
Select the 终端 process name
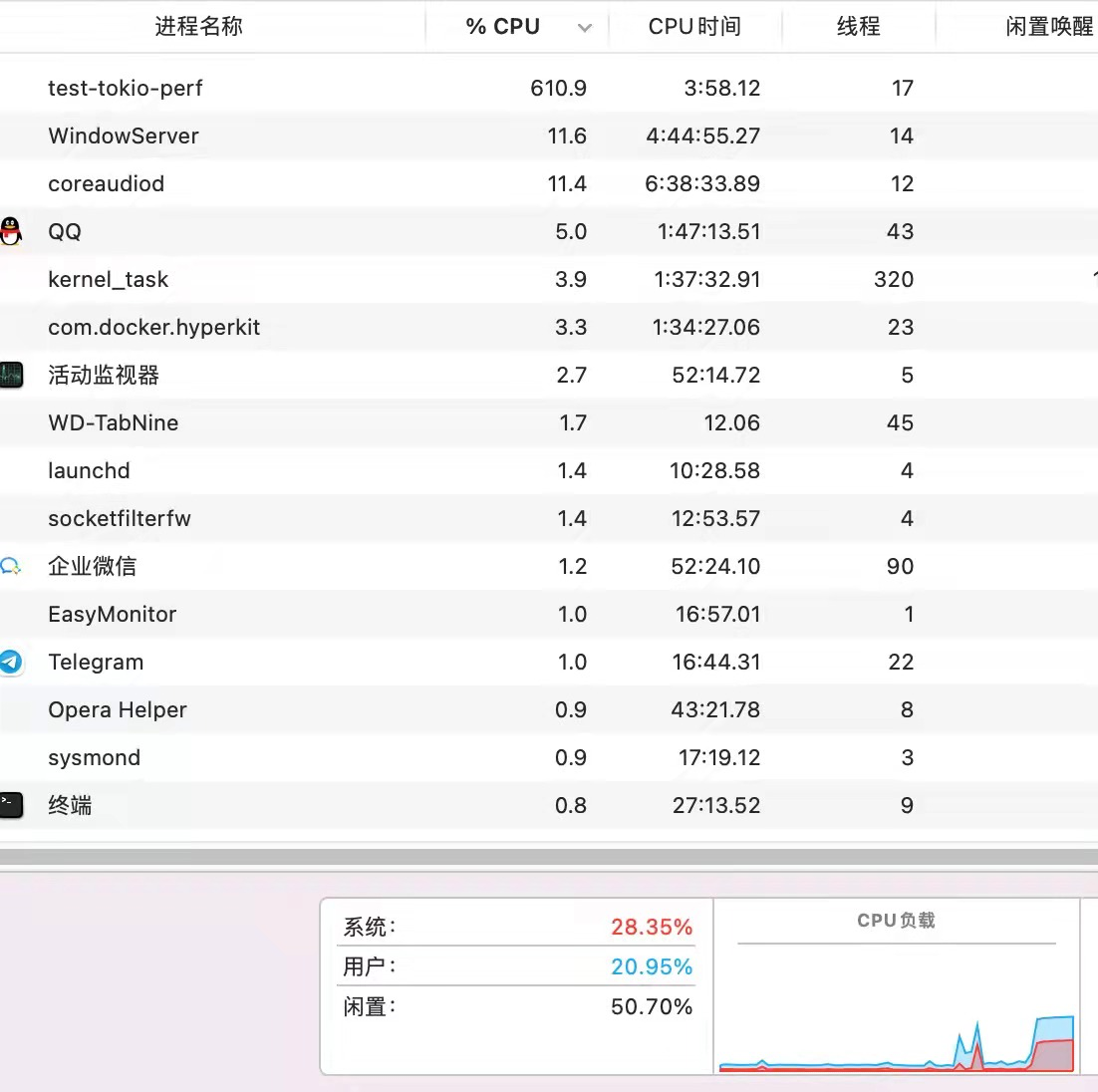70,805
